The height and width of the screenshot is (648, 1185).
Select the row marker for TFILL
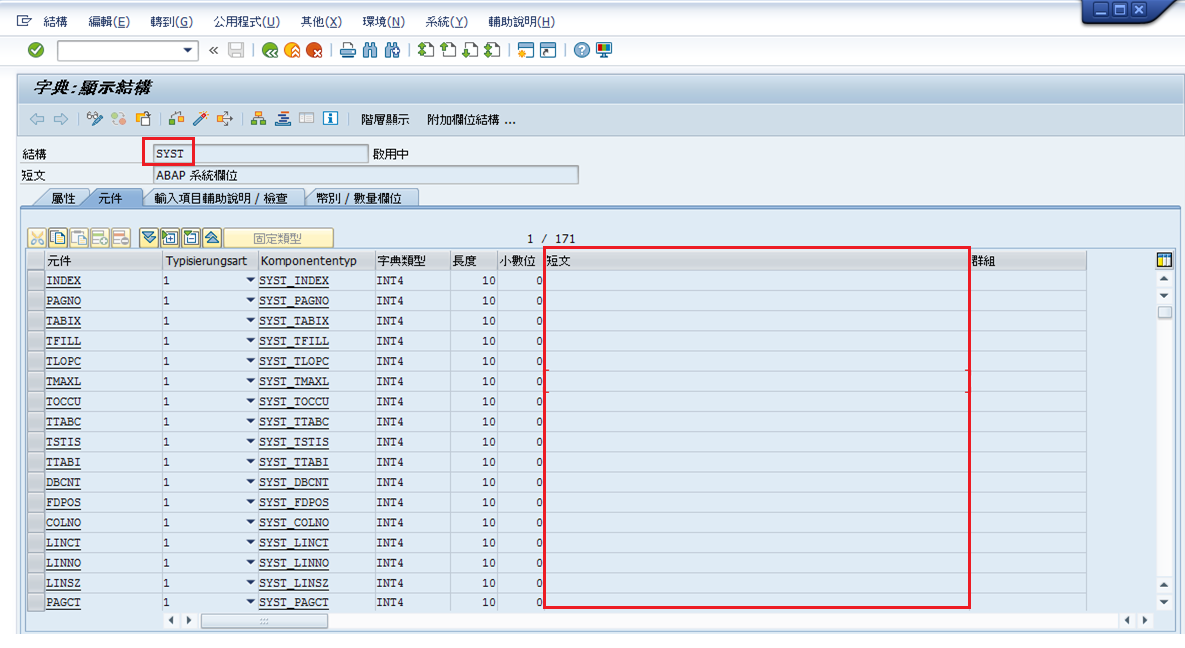(35, 341)
